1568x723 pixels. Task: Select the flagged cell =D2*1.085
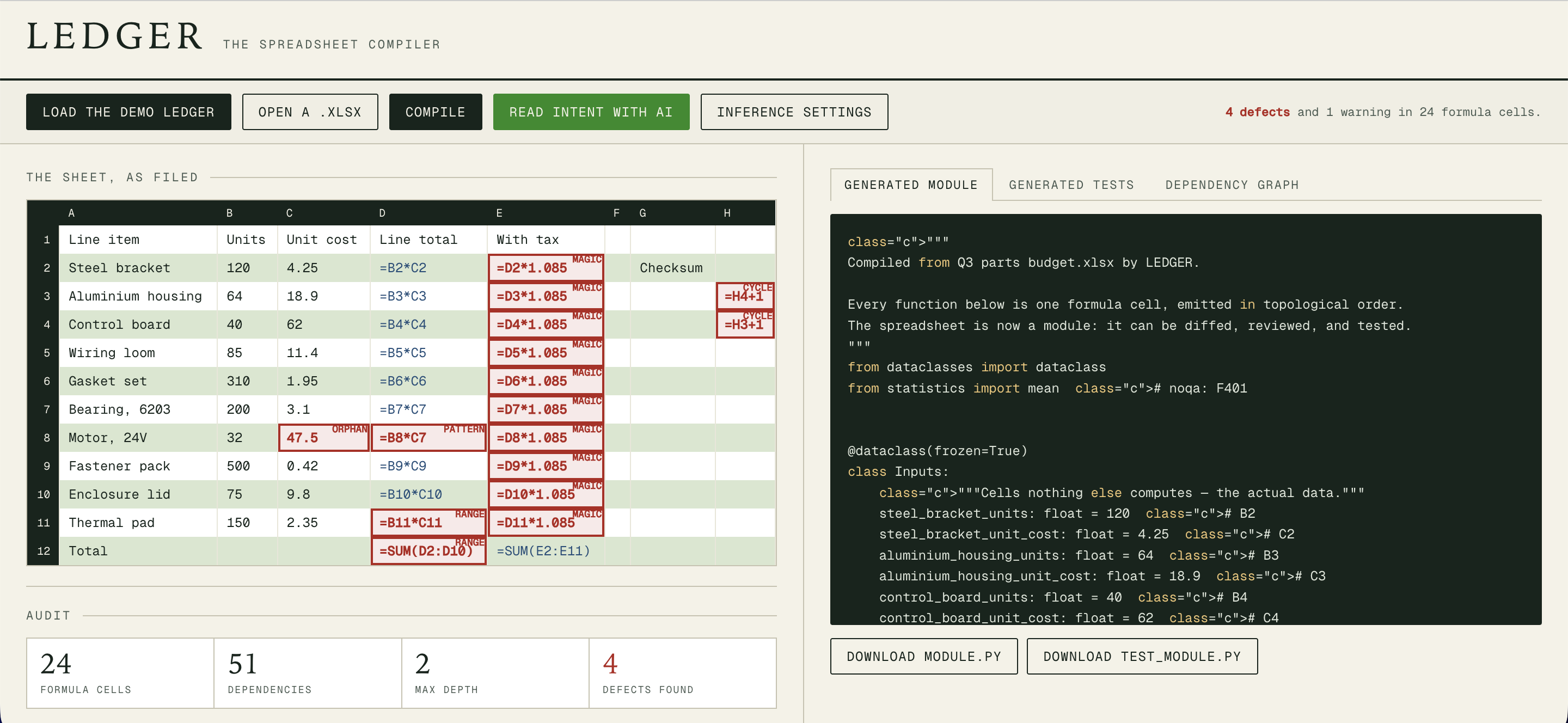point(546,268)
